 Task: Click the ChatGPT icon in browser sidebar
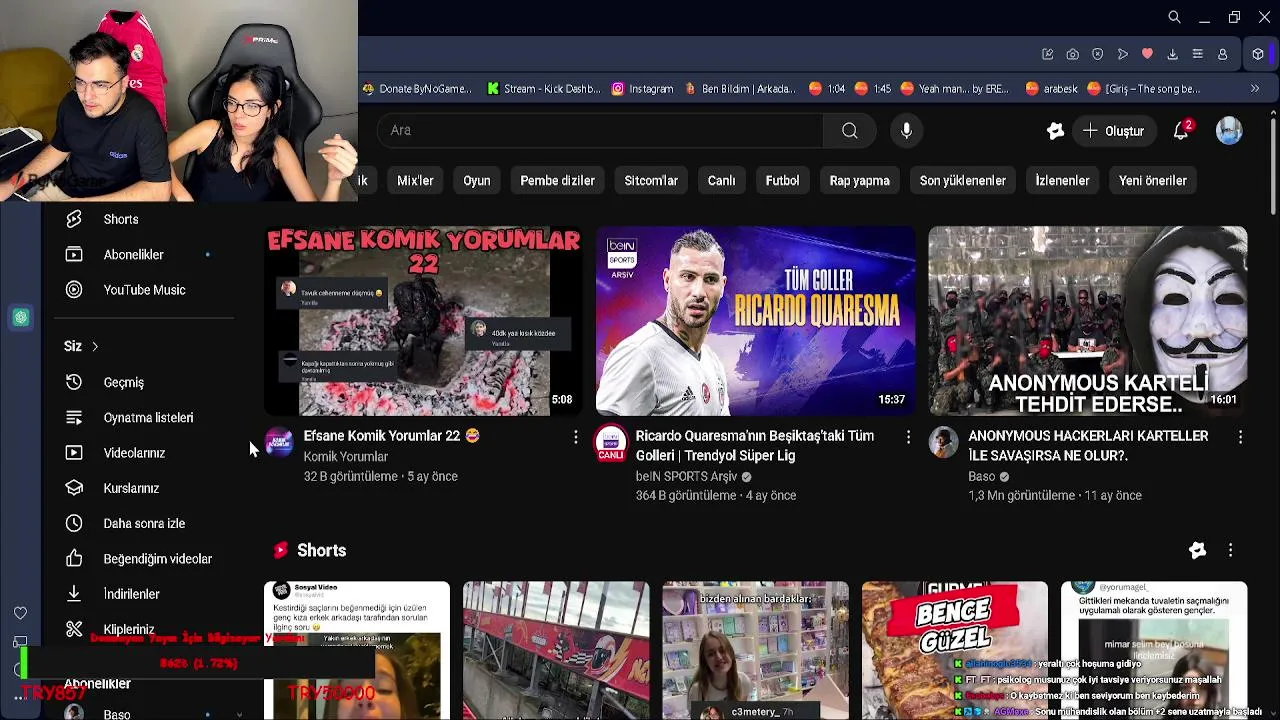point(21,318)
